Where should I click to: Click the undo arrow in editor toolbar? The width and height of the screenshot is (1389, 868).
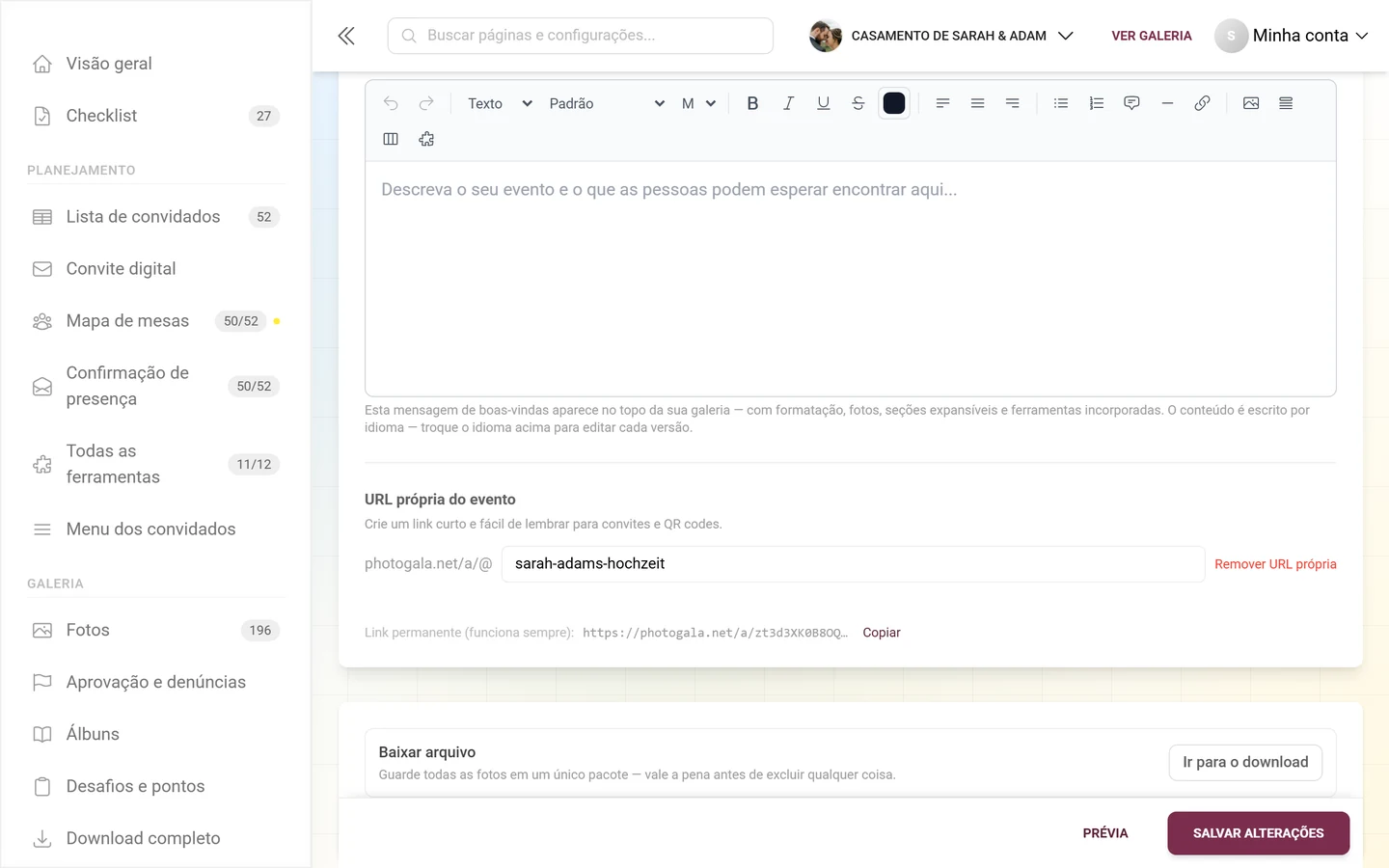click(x=391, y=103)
